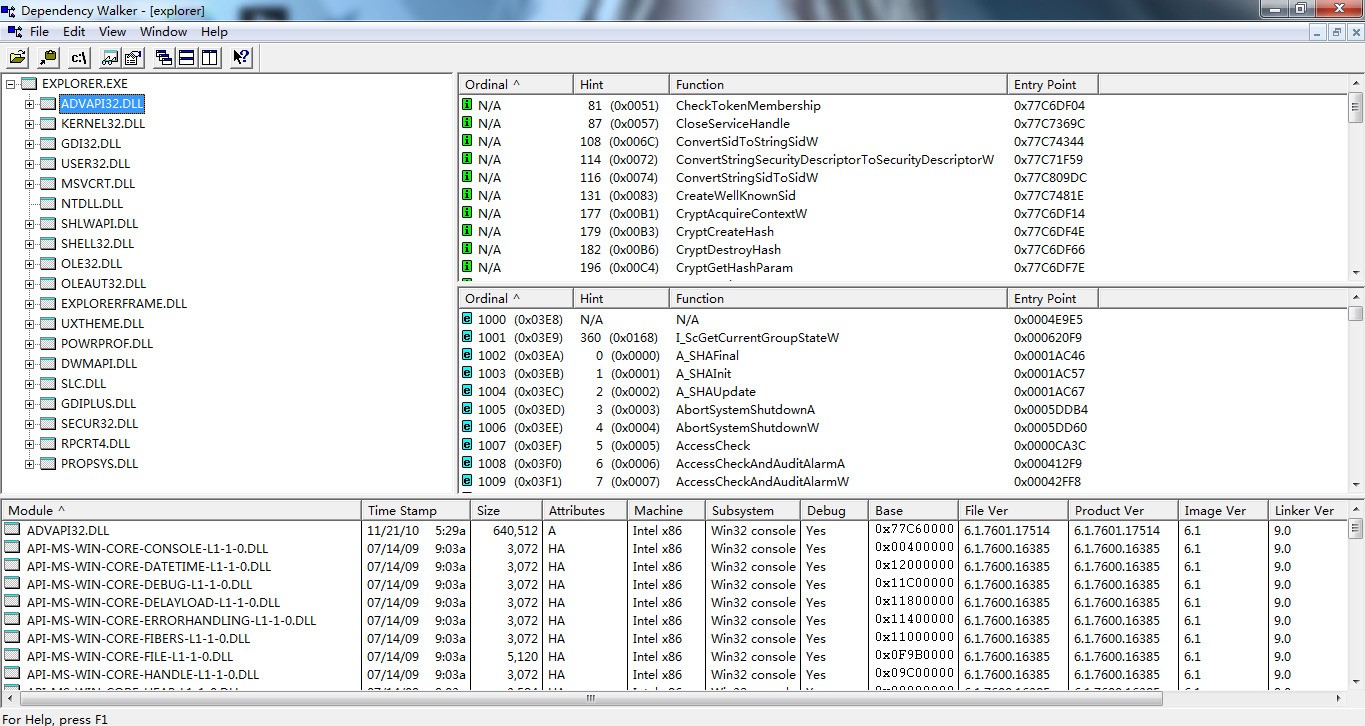Click the Dependency Walker document icon beside File
This screenshot has width=1365, height=726.
15,31
